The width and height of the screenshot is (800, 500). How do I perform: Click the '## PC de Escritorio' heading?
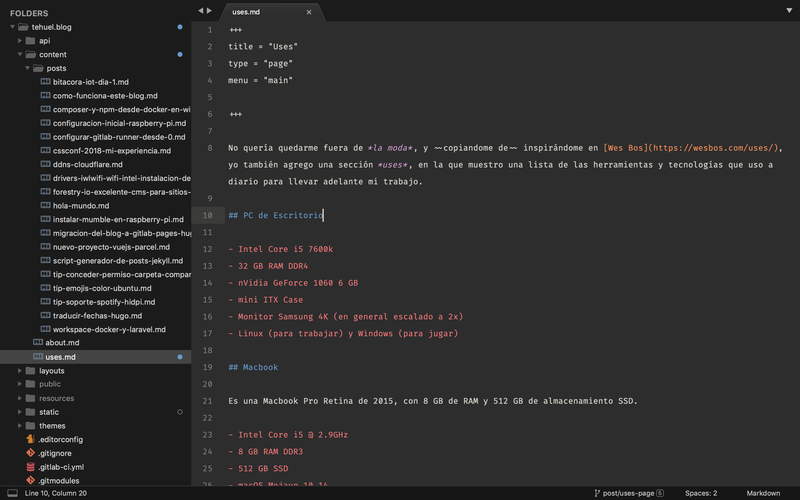[x=276, y=215]
